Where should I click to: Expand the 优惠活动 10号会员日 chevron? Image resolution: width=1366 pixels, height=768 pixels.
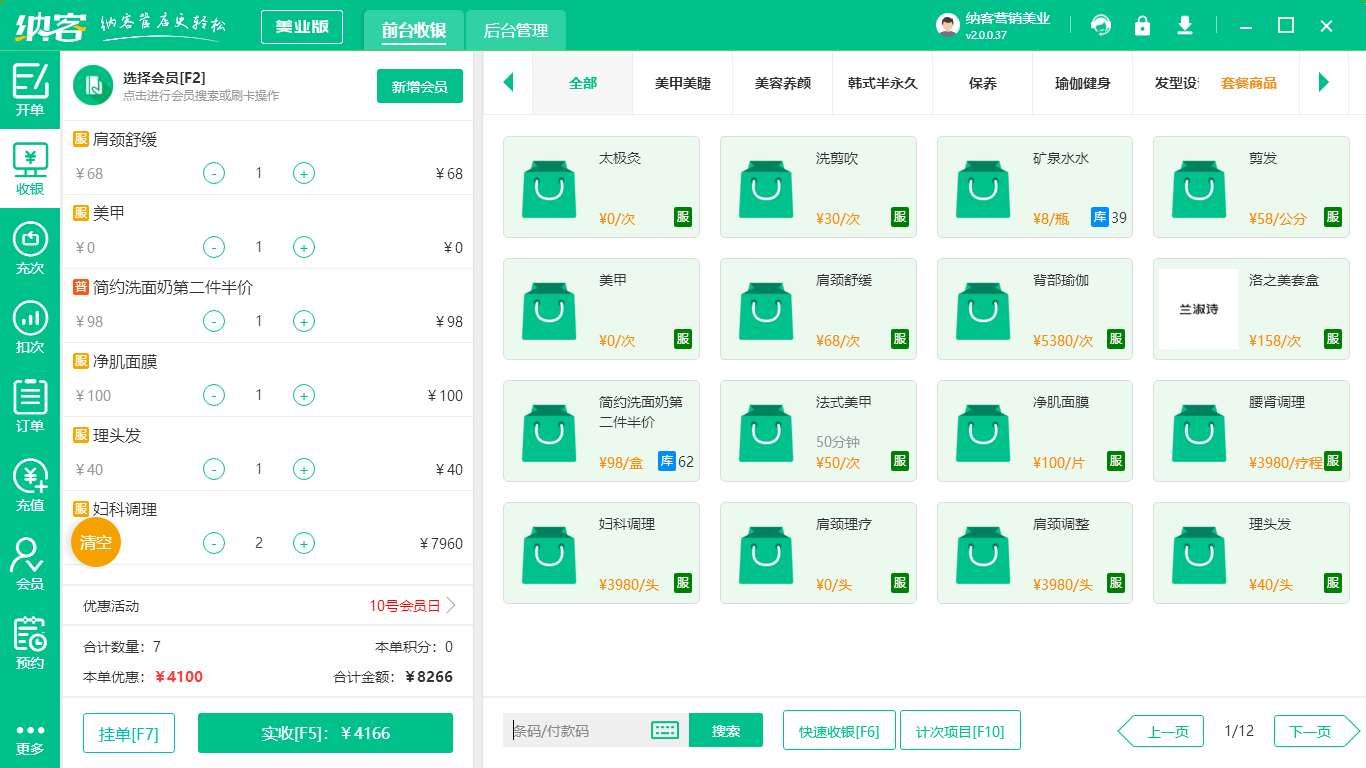coord(451,605)
